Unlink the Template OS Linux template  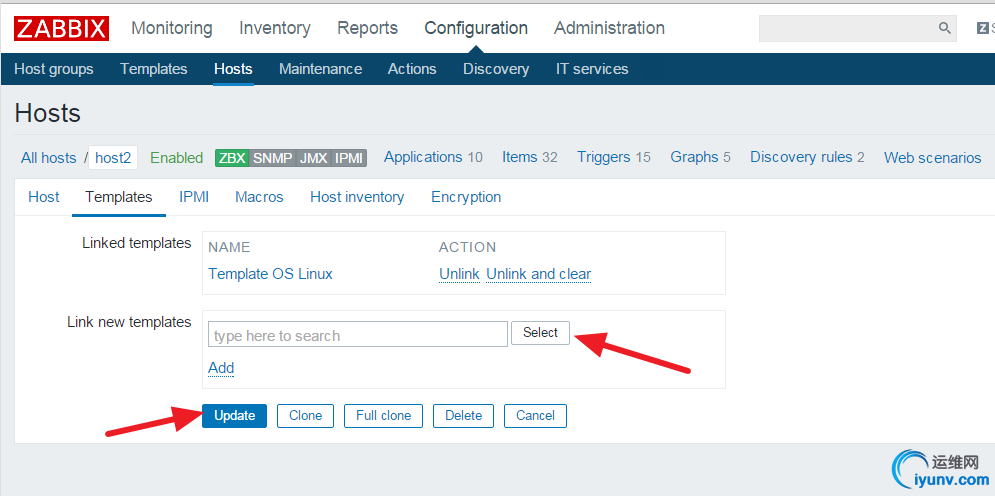pos(459,274)
